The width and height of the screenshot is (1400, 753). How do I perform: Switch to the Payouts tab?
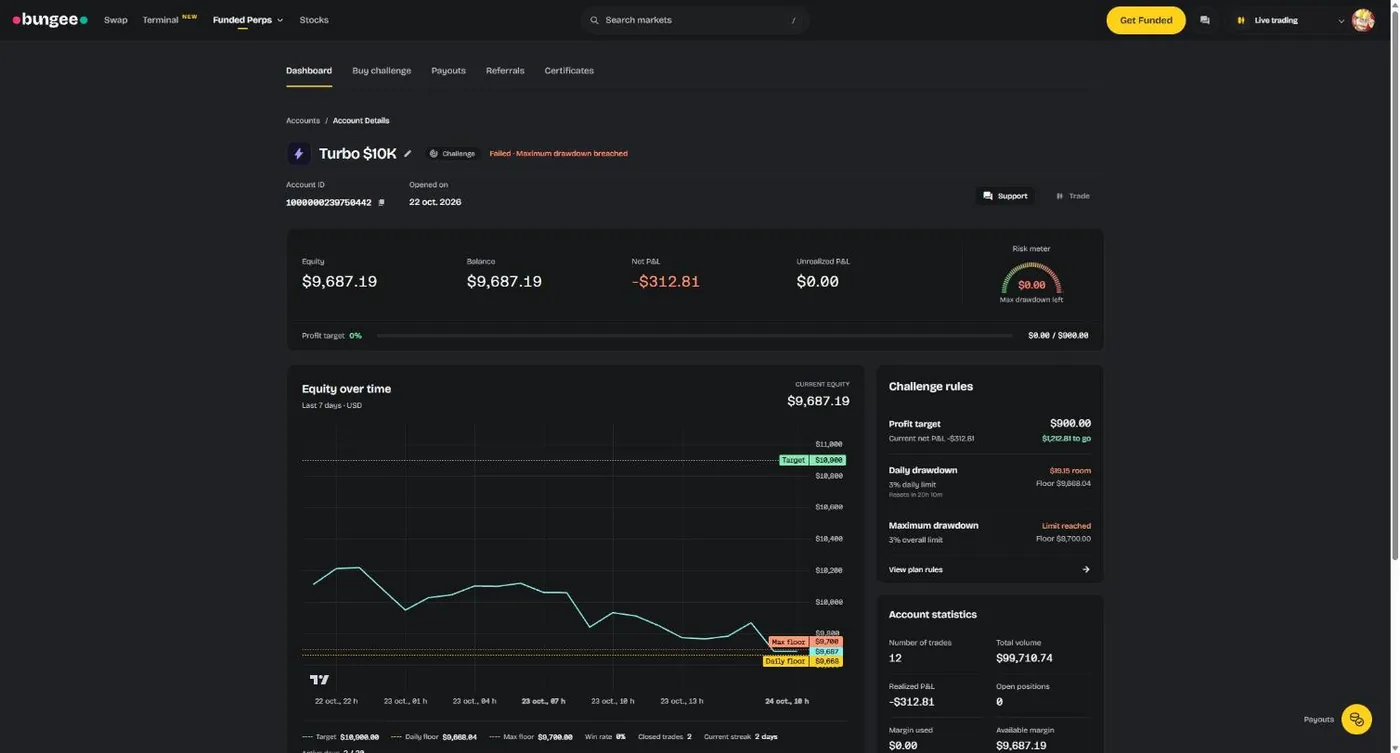click(448, 71)
